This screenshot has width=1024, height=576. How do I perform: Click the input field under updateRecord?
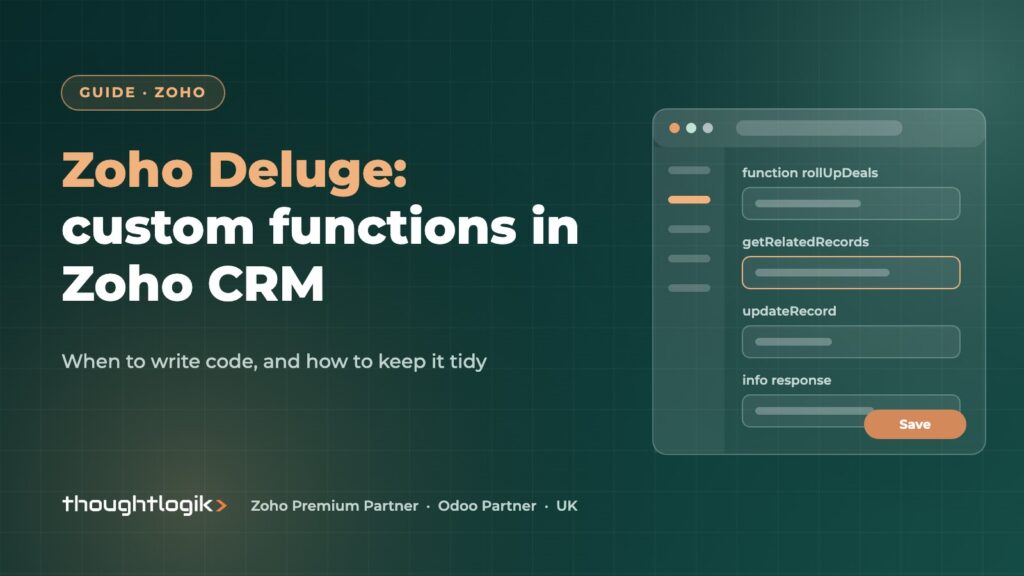(x=851, y=342)
